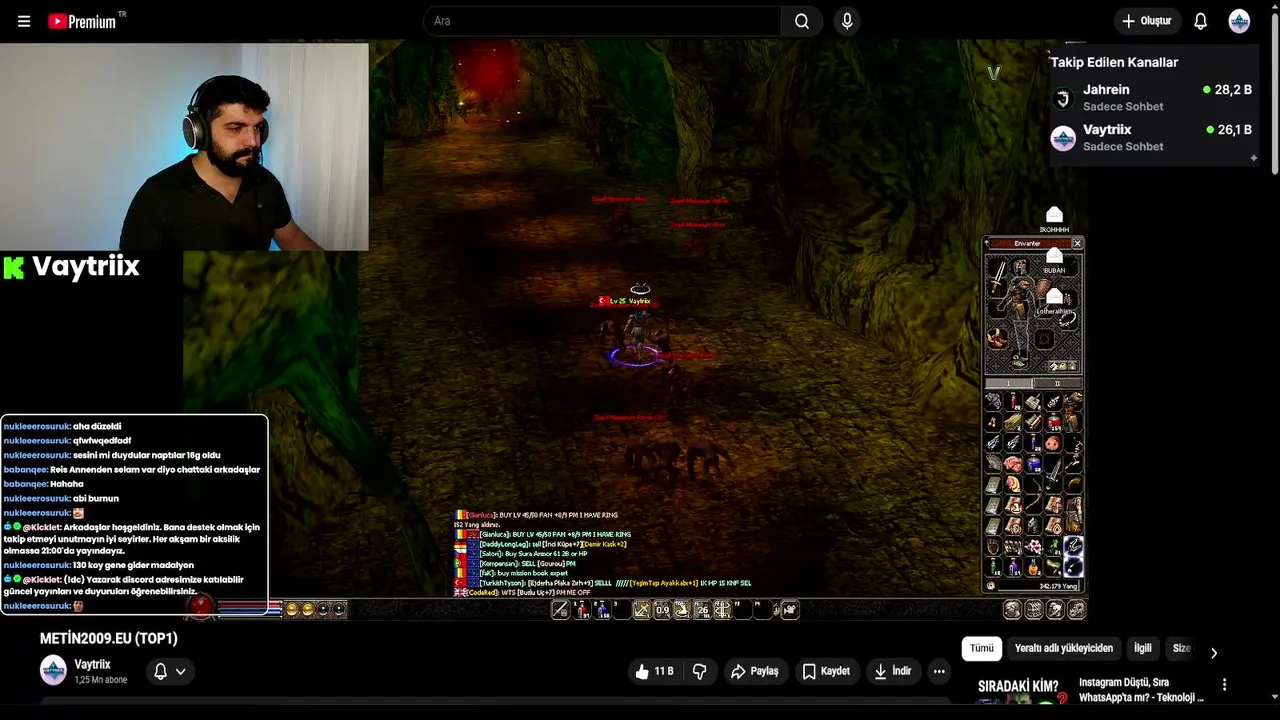Click video title METİN2009.EU (TOP1)
This screenshot has width=1280, height=720.
tap(108, 638)
